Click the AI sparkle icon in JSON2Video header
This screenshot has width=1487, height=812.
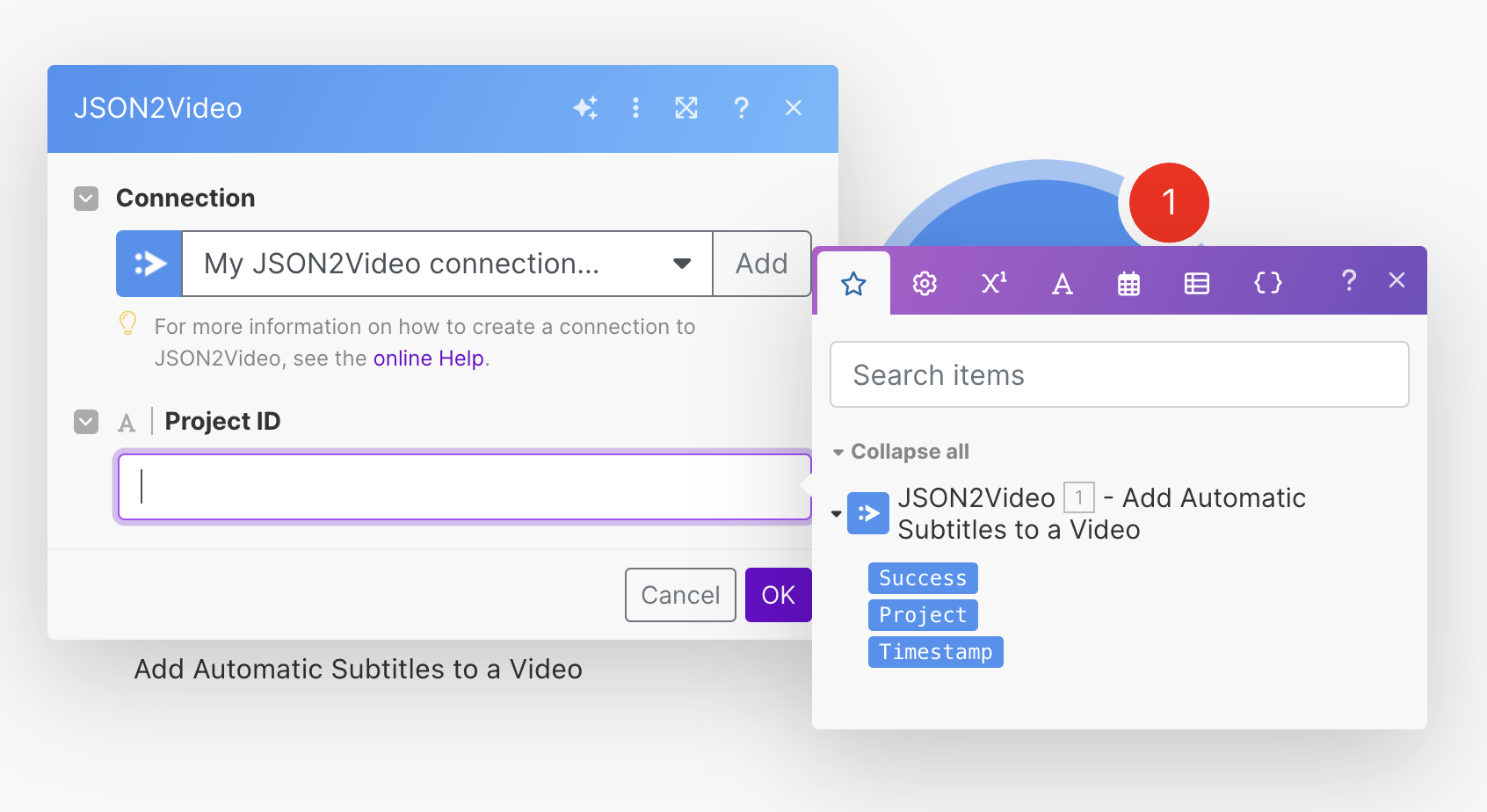pyautogui.click(x=585, y=108)
